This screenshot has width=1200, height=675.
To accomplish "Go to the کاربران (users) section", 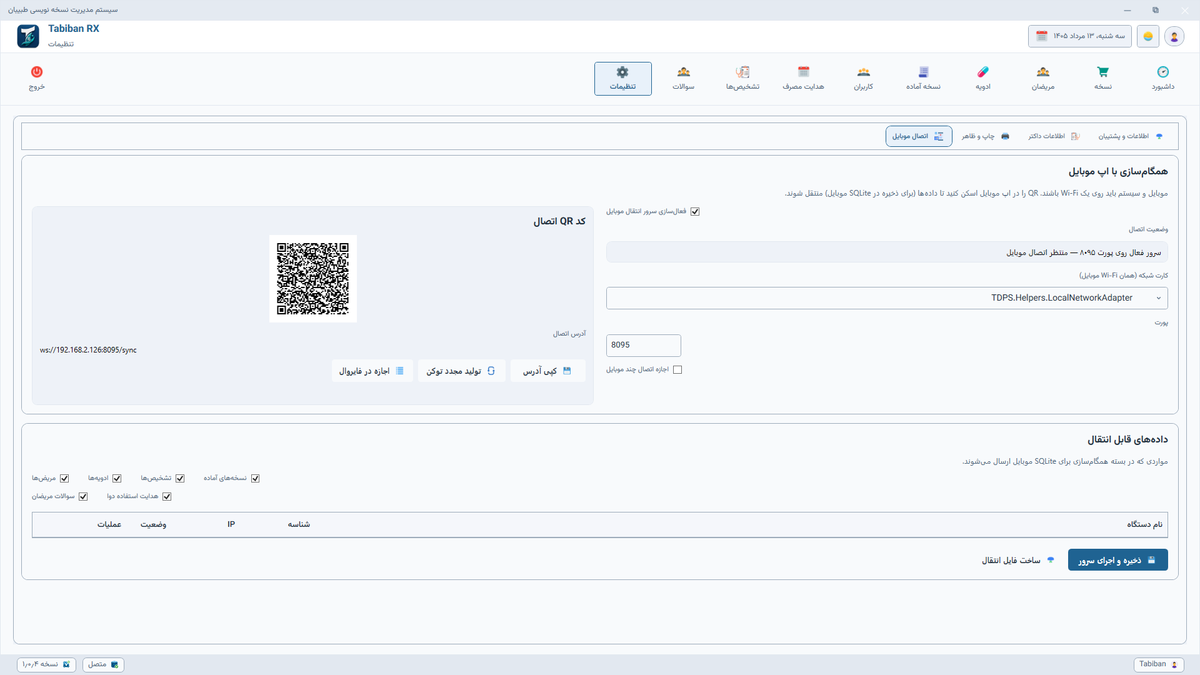I will click(x=863, y=78).
